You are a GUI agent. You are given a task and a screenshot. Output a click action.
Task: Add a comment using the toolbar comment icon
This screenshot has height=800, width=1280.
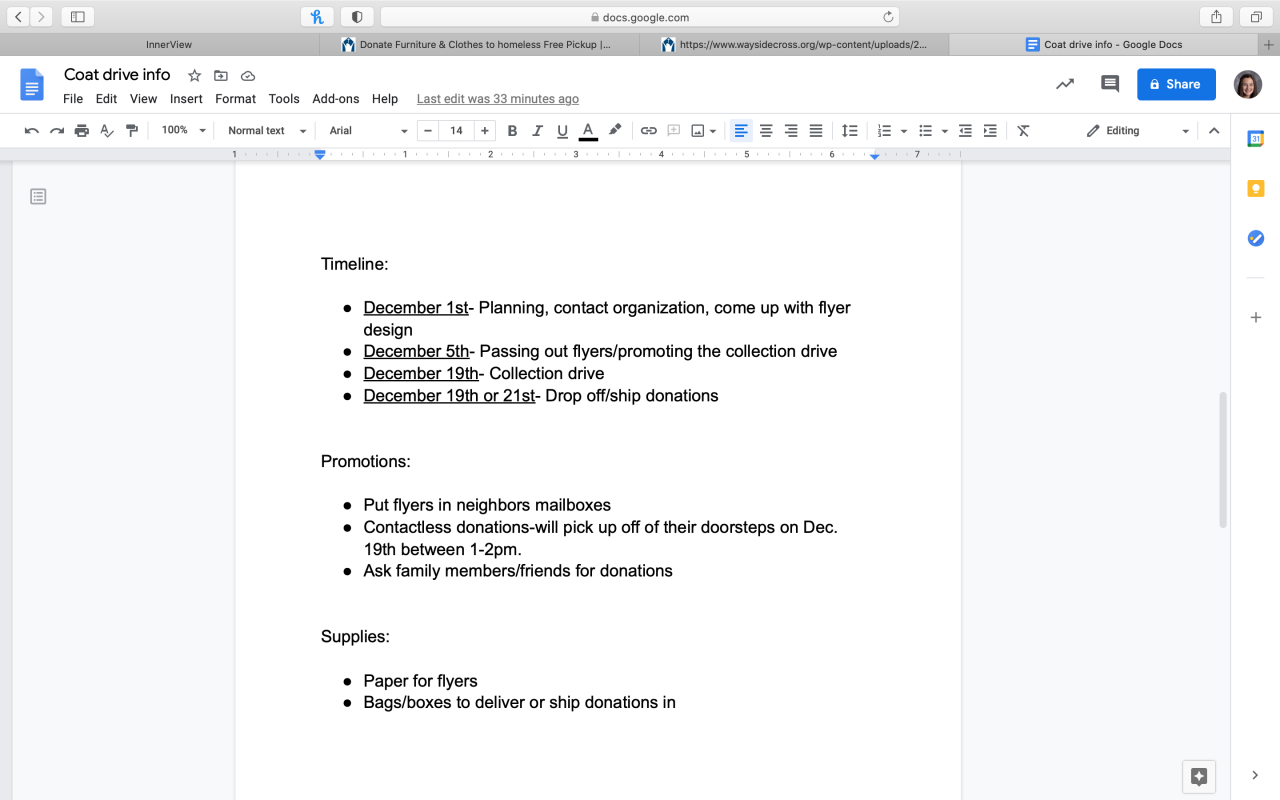pyautogui.click(x=674, y=131)
